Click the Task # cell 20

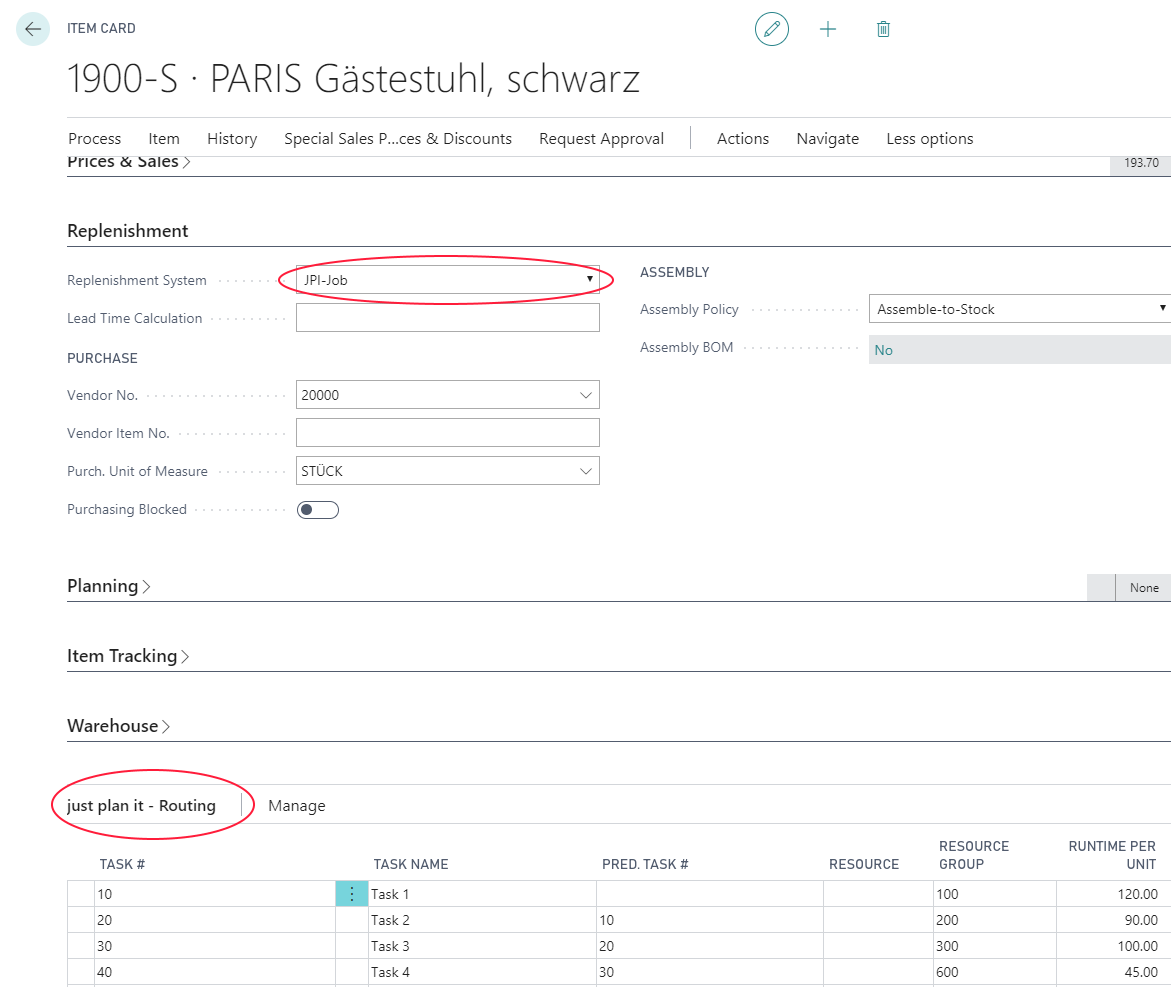coord(215,920)
